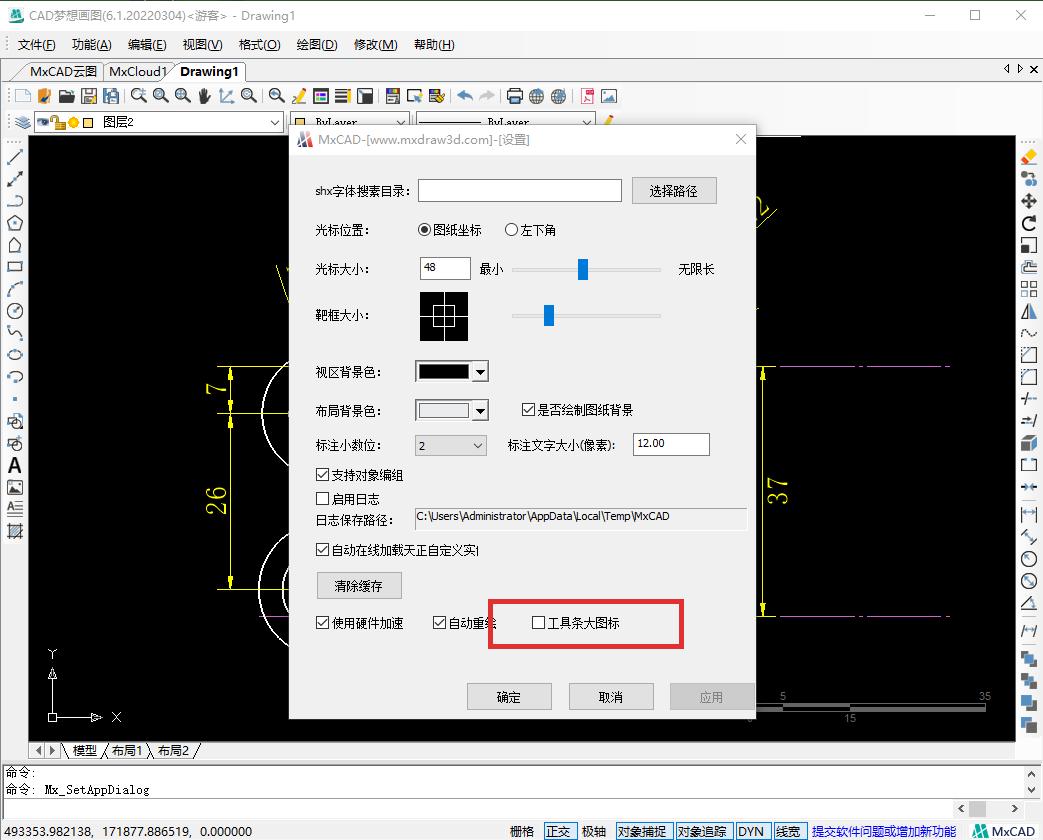Image resolution: width=1043 pixels, height=840 pixels.
Task: Enable the 工具条大图标 checkbox
Action: click(x=538, y=622)
